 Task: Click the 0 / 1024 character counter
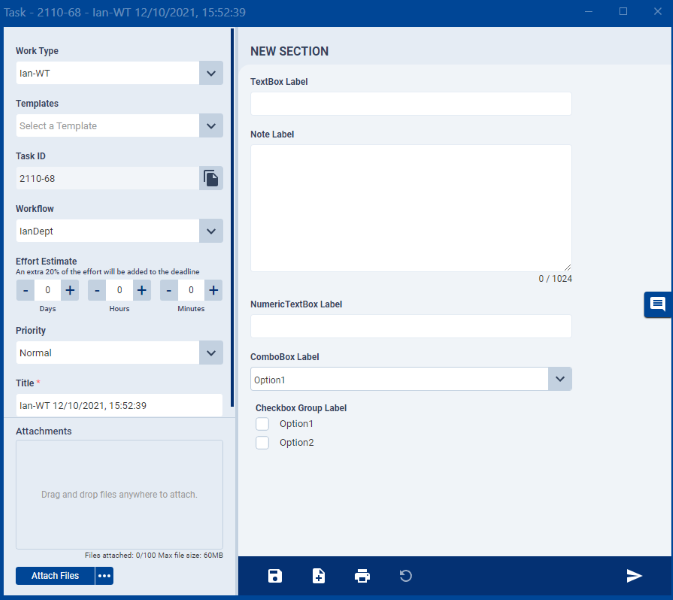[555, 279]
